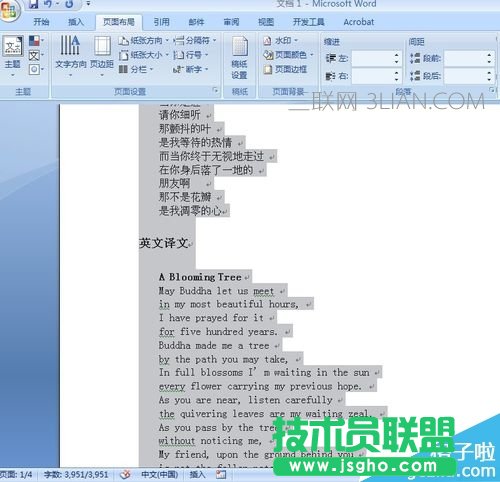Toggle the 插入 insert mode indicator

click(x=198, y=475)
